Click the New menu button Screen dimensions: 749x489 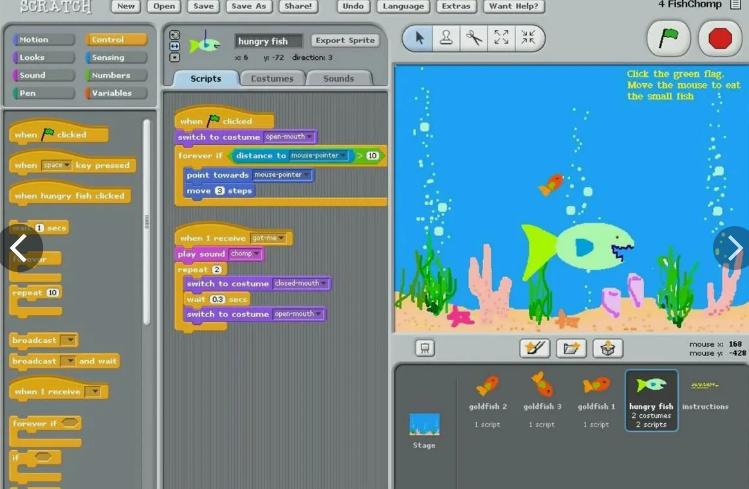(126, 6)
